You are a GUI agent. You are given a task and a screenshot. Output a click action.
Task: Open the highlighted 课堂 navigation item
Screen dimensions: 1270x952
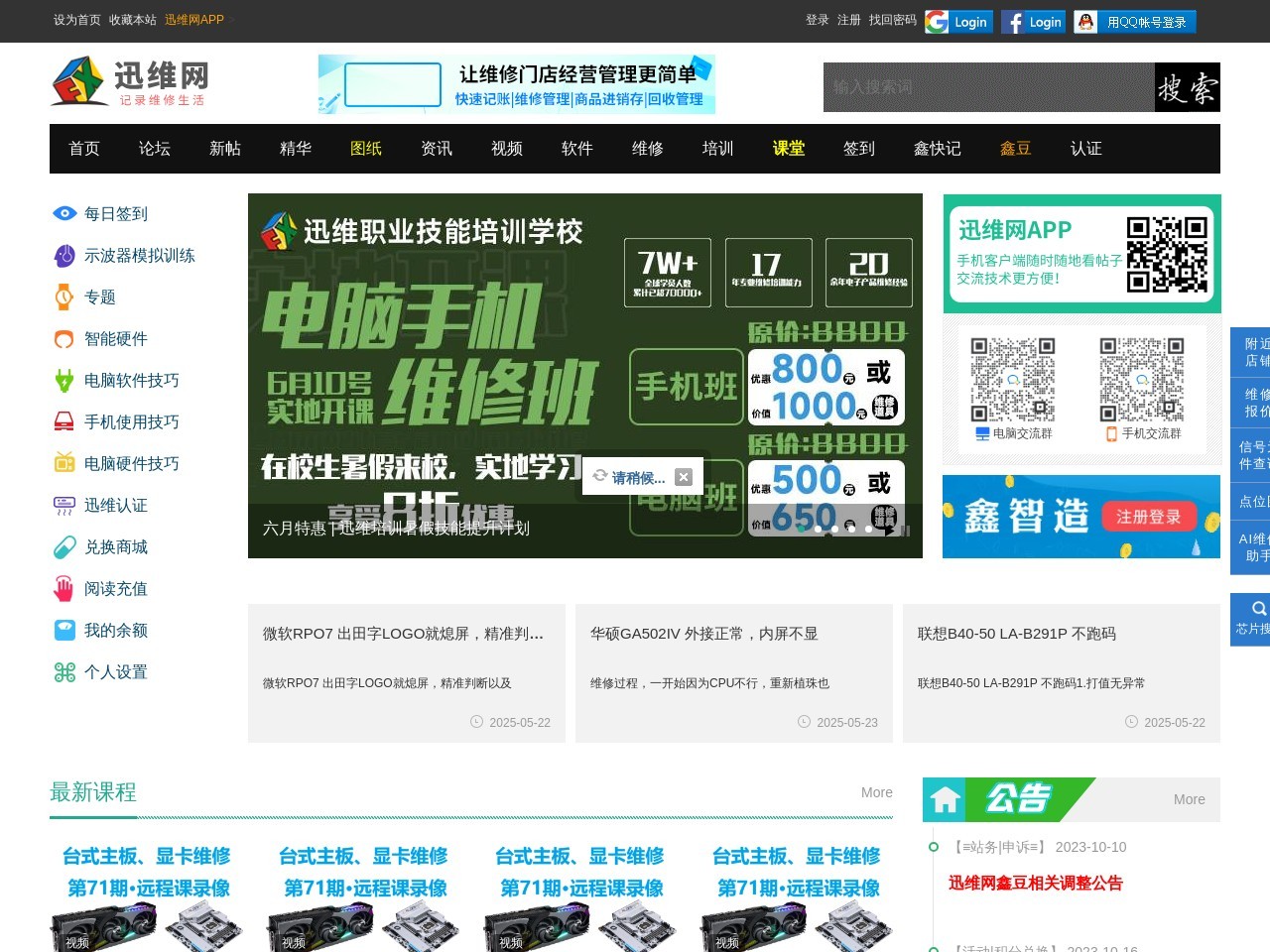(789, 148)
